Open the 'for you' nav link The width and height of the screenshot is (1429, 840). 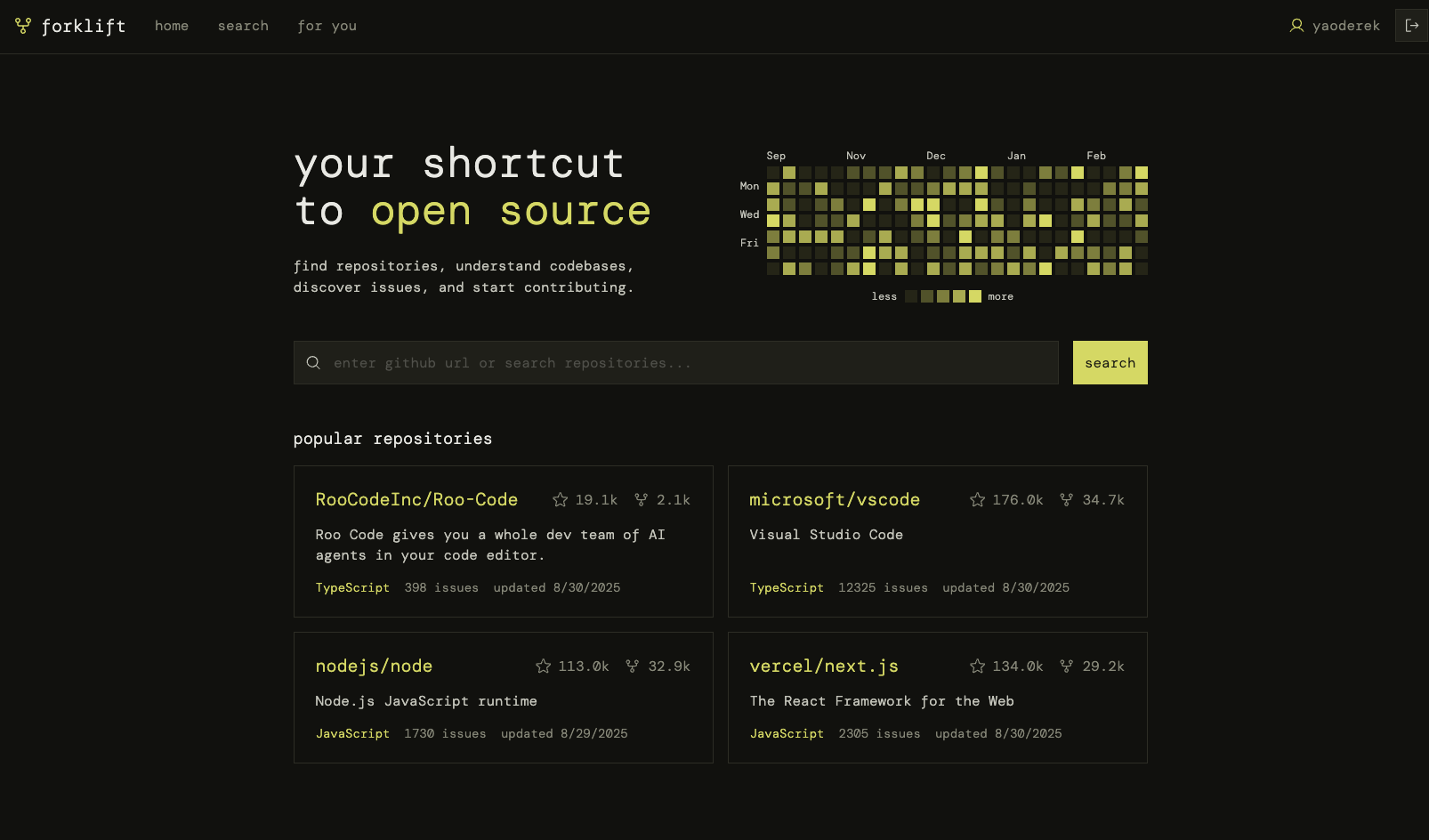pyautogui.click(x=327, y=26)
